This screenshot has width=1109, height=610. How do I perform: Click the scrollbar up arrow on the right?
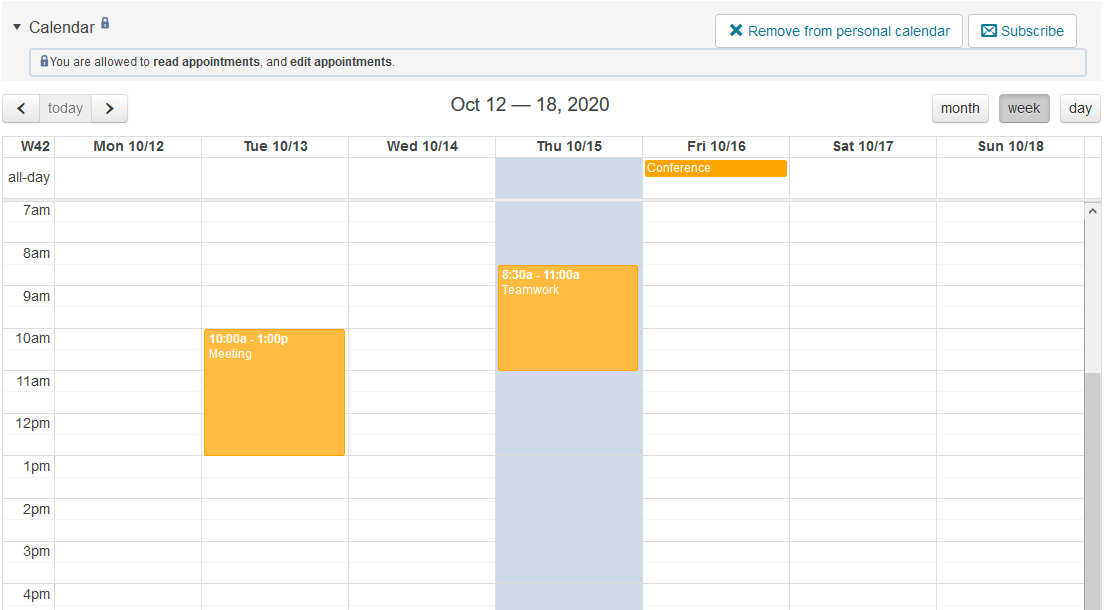coord(1092,210)
